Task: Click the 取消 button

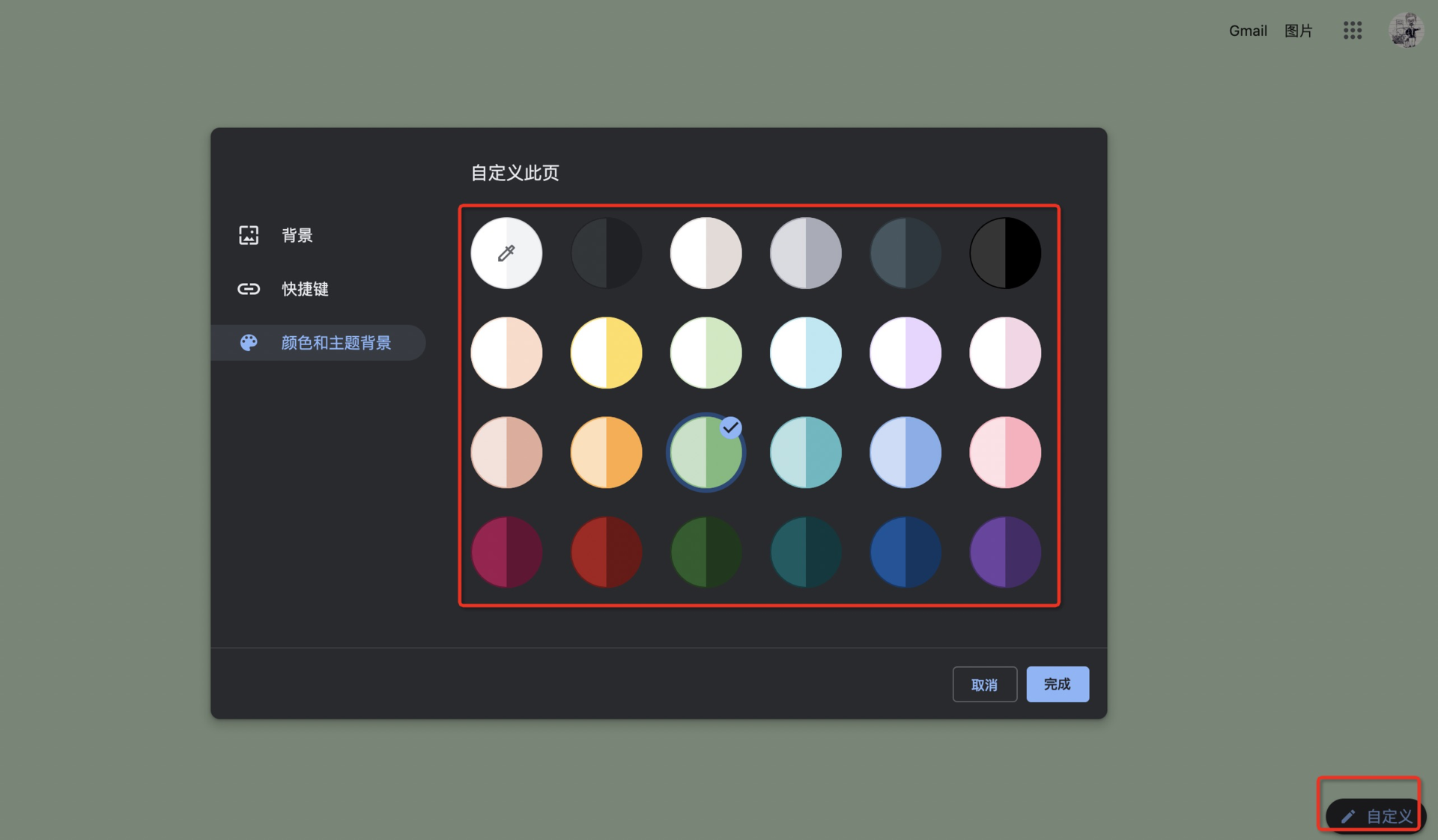Action: point(984,684)
